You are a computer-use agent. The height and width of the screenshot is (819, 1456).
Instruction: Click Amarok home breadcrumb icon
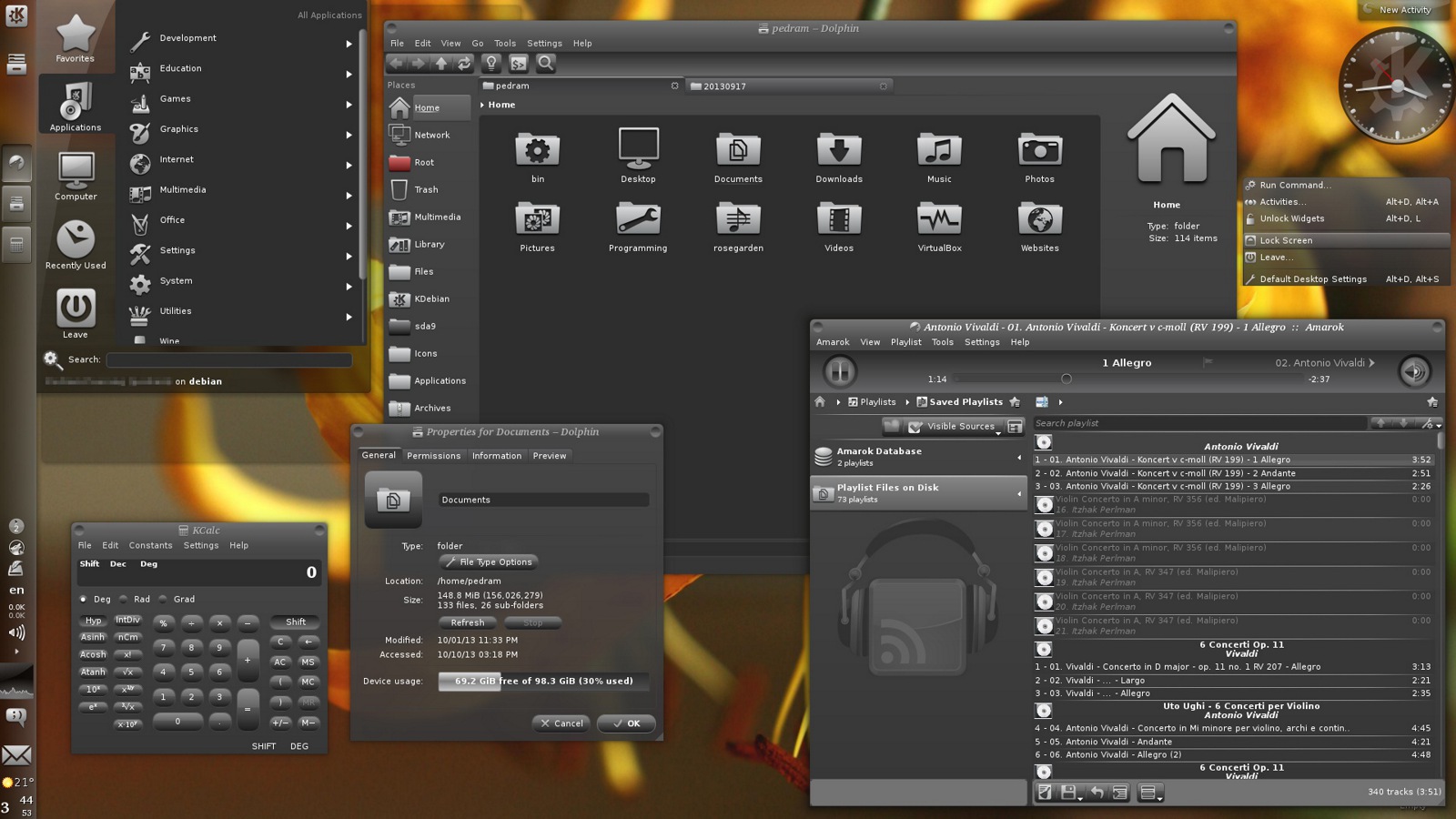(x=820, y=402)
